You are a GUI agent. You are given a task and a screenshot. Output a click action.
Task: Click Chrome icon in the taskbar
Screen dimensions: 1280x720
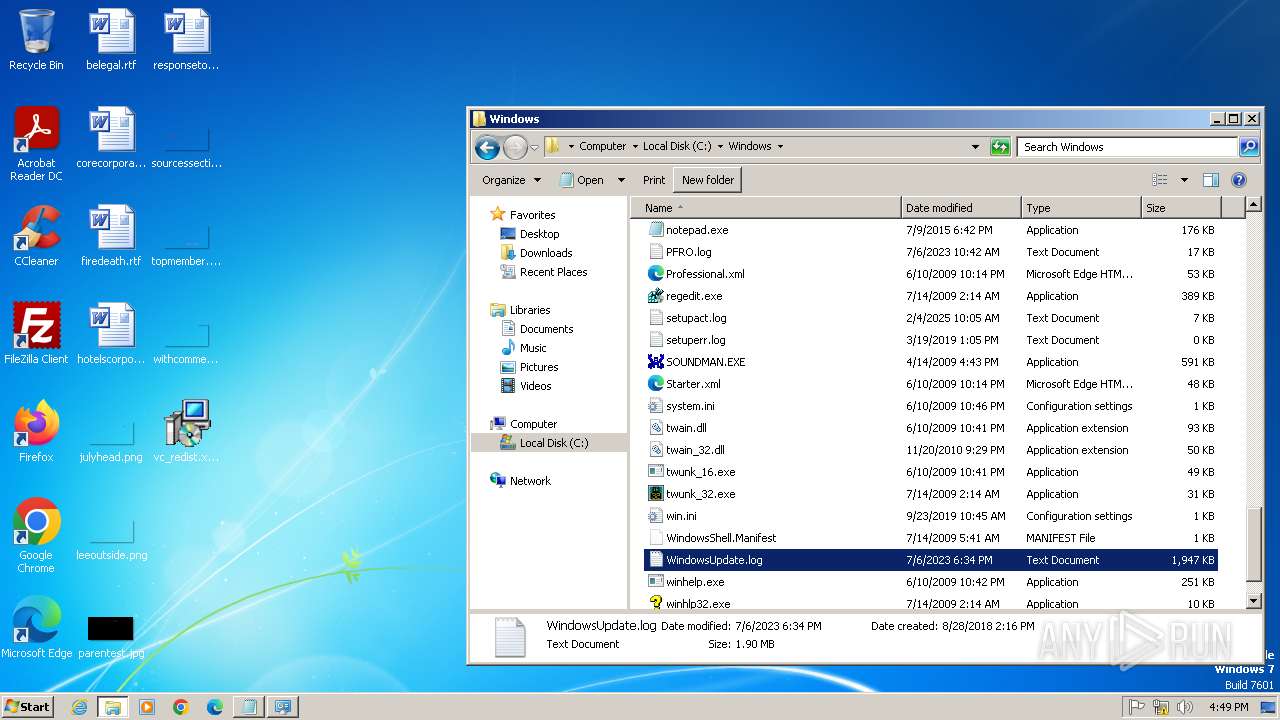point(181,707)
